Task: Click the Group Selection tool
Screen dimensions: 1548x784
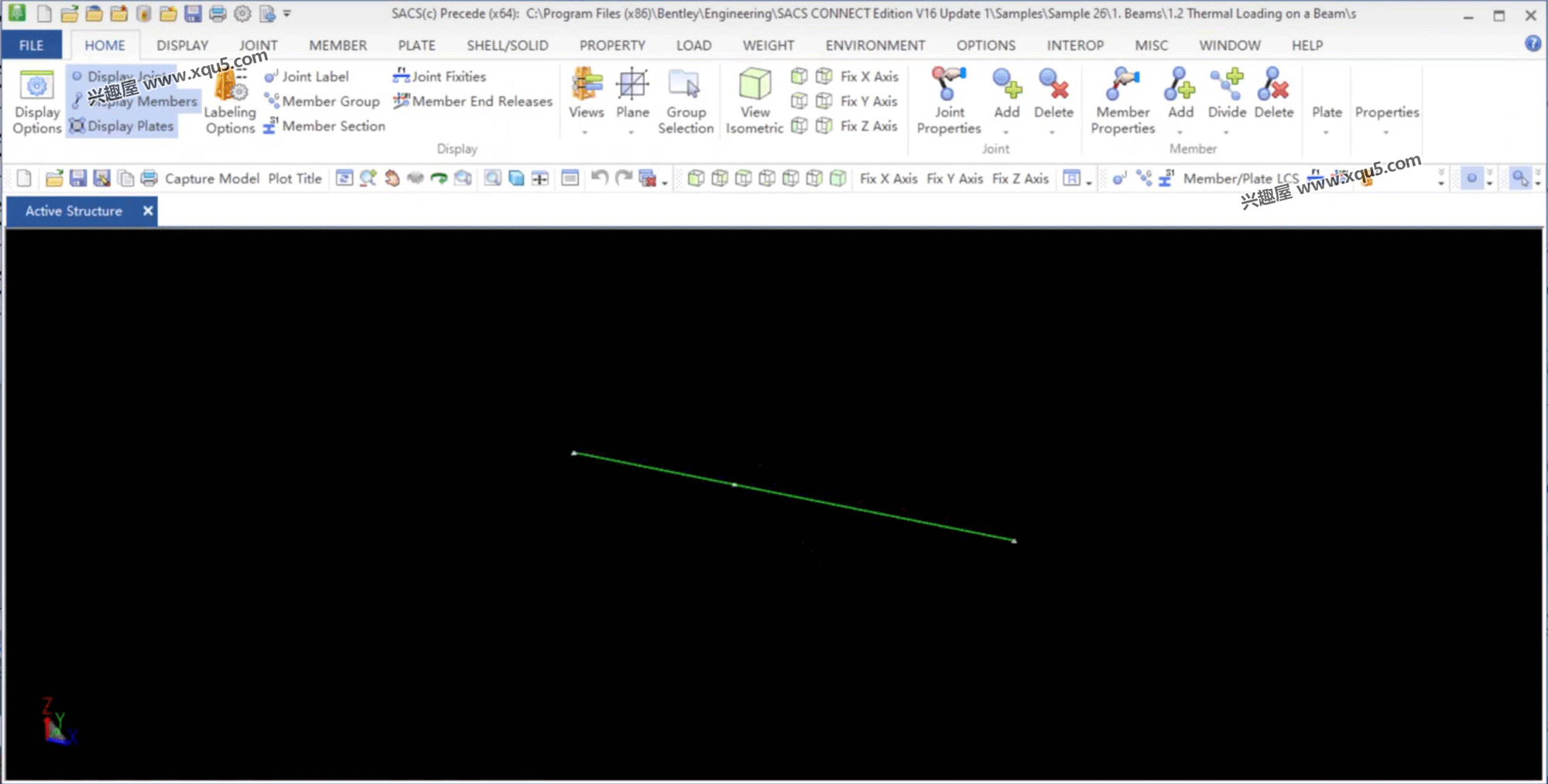Action: click(686, 102)
